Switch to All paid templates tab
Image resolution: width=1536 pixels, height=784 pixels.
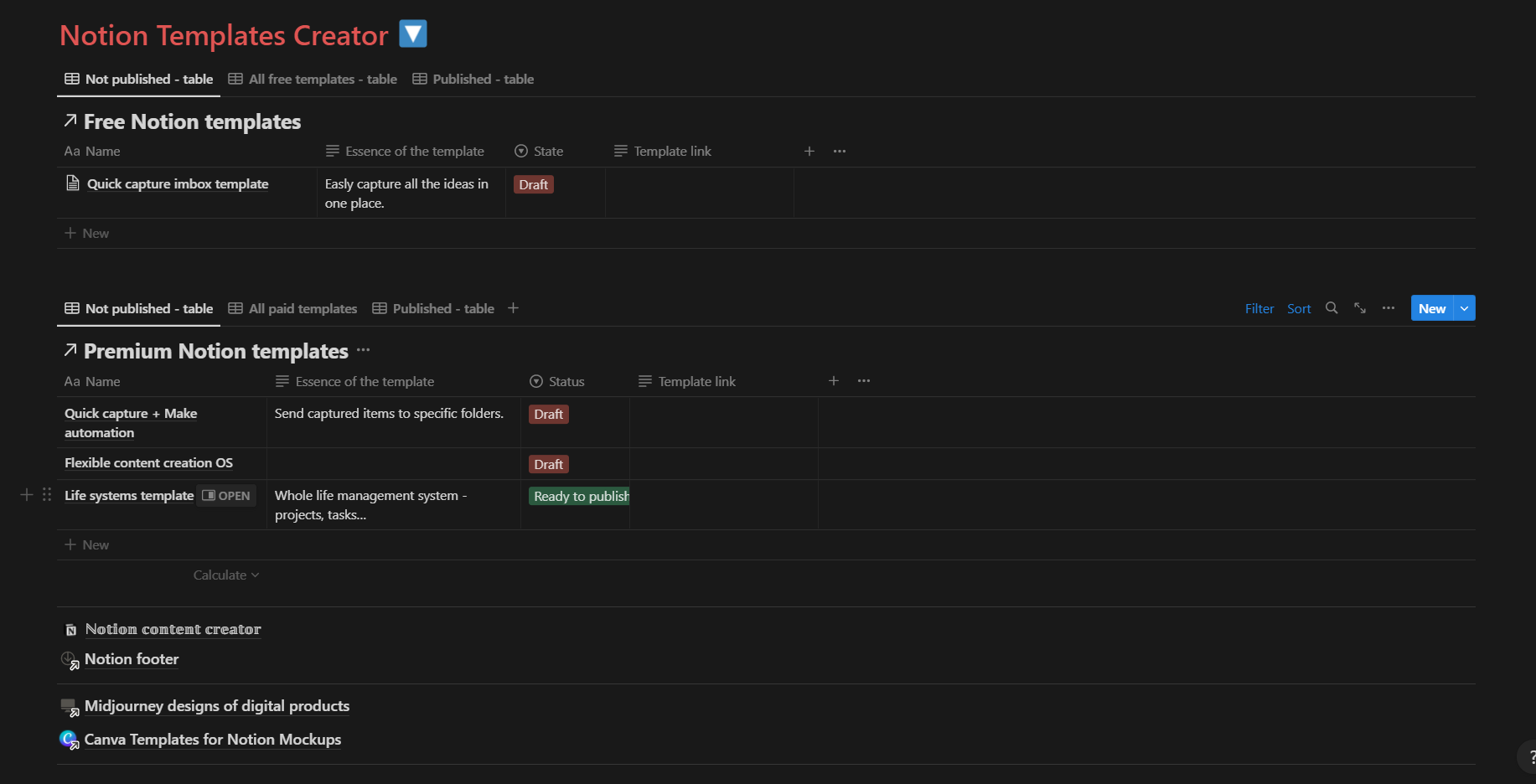293,308
